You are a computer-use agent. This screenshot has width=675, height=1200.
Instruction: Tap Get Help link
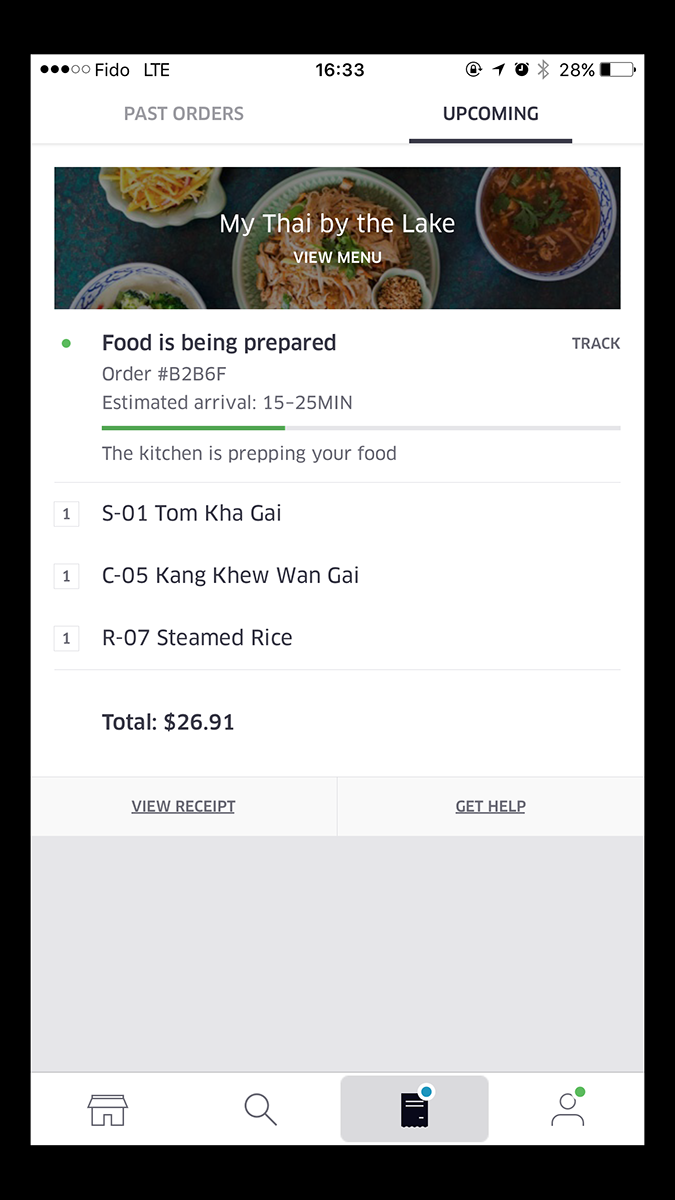(491, 806)
